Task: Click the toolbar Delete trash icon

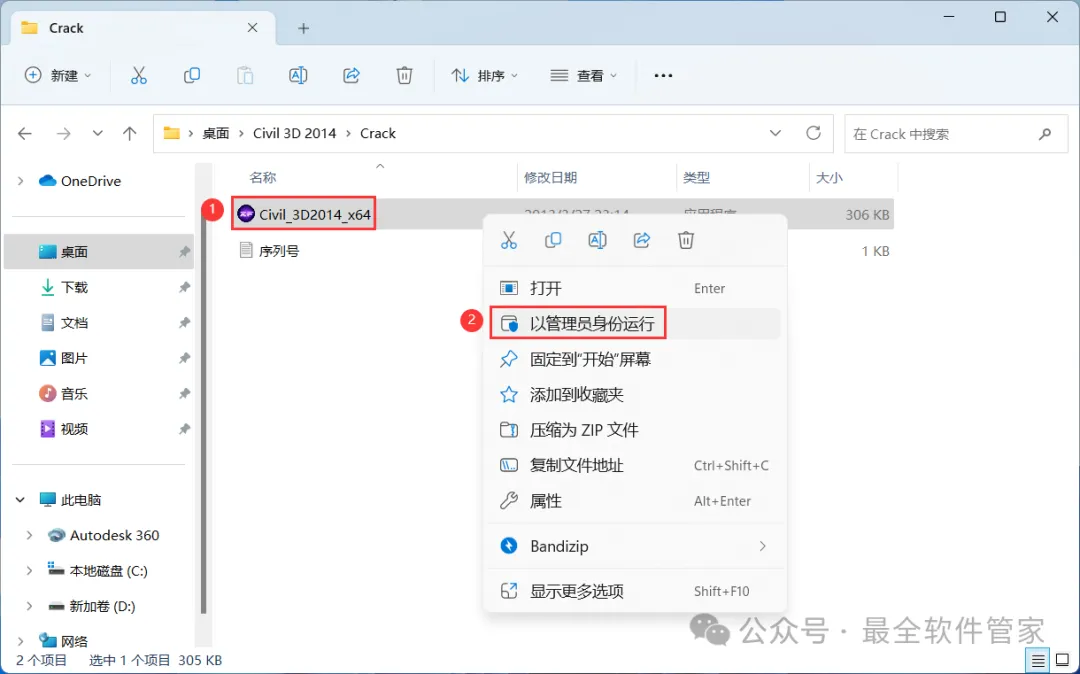Action: pyautogui.click(x=404, y=75)
